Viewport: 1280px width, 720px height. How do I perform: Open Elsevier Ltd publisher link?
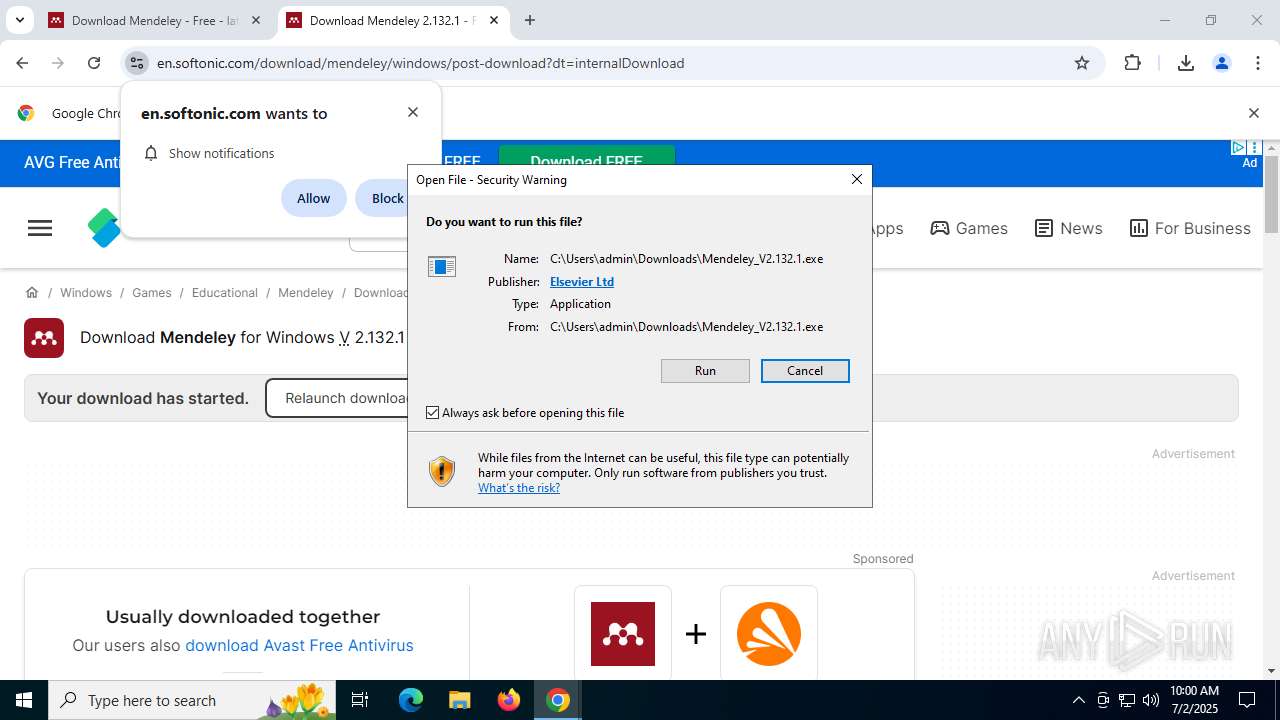point(582,281)
